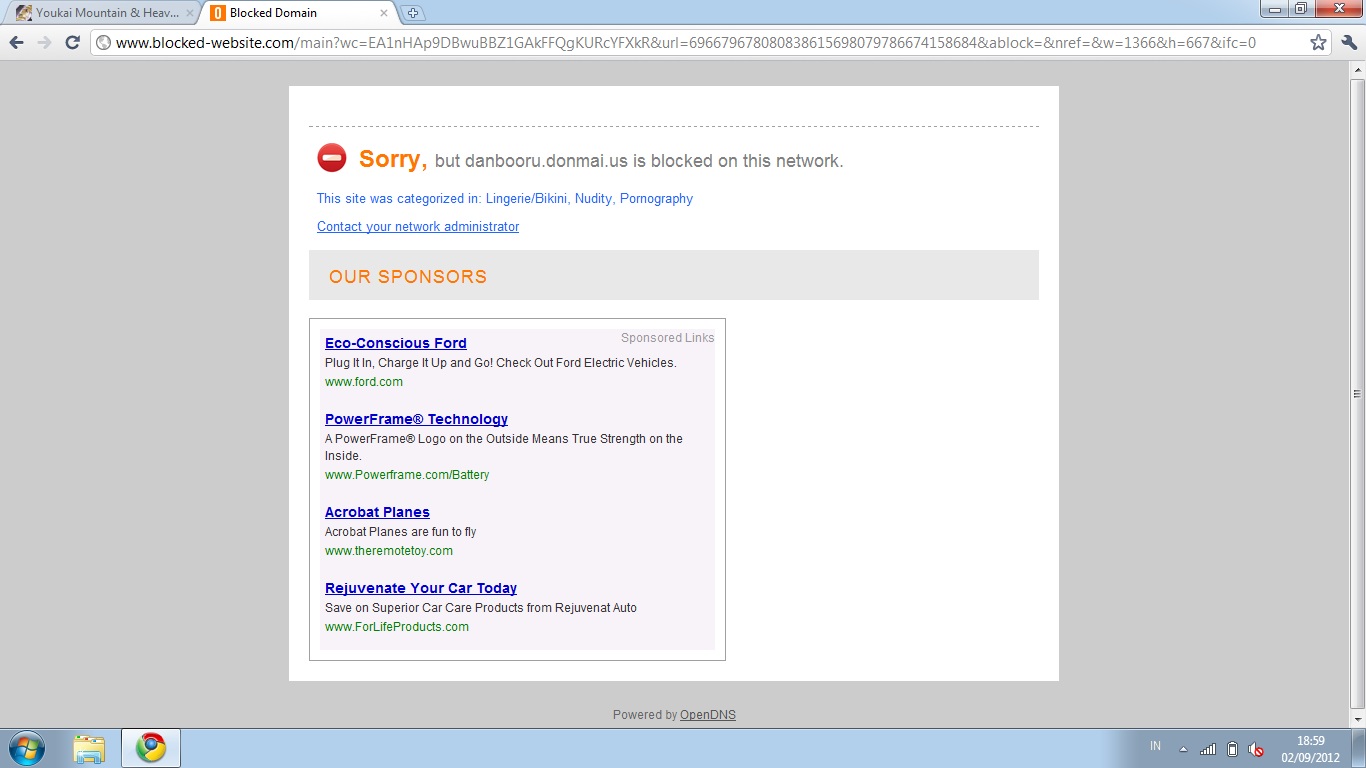Viewport: 1366px width, 768px height.
Task: Open Windows Explorer from the taskbar
Action: (x=89, y=748)
